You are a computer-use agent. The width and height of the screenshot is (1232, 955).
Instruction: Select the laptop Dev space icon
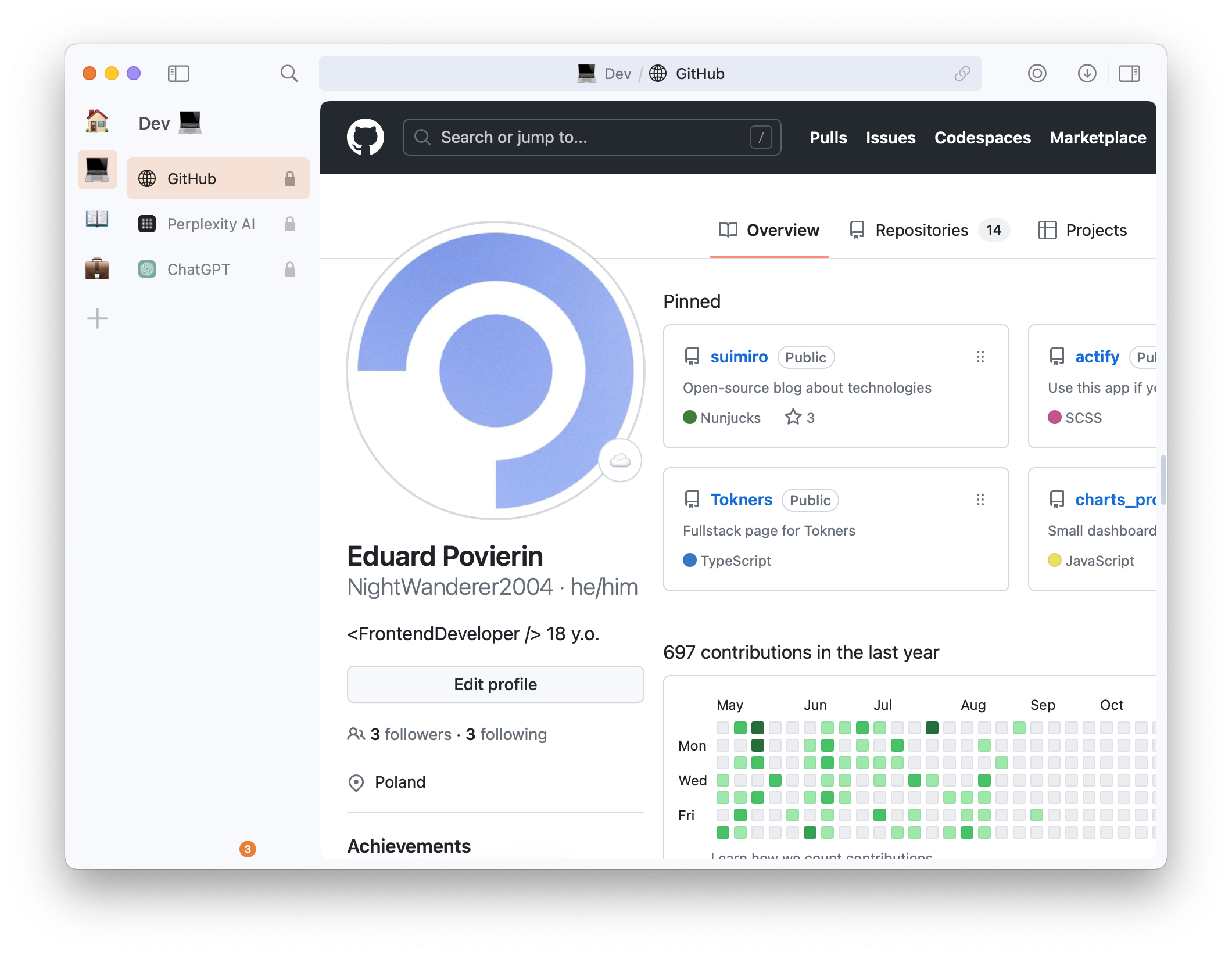point(97,170)
